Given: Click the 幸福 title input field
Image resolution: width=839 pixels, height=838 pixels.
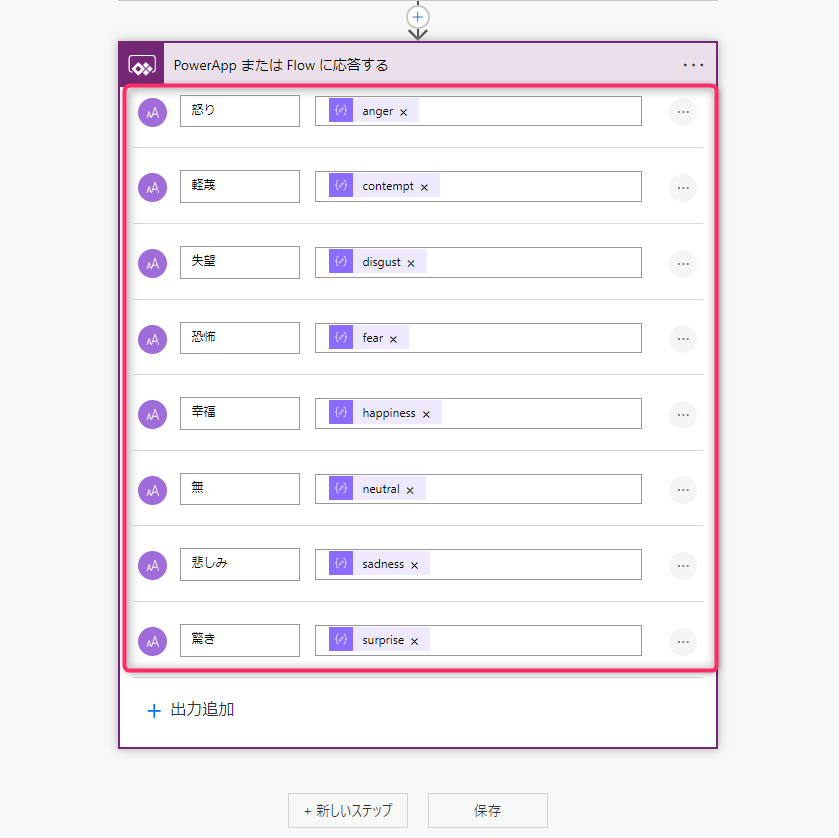Looking at the screenshot, I should tap(239, 413).
